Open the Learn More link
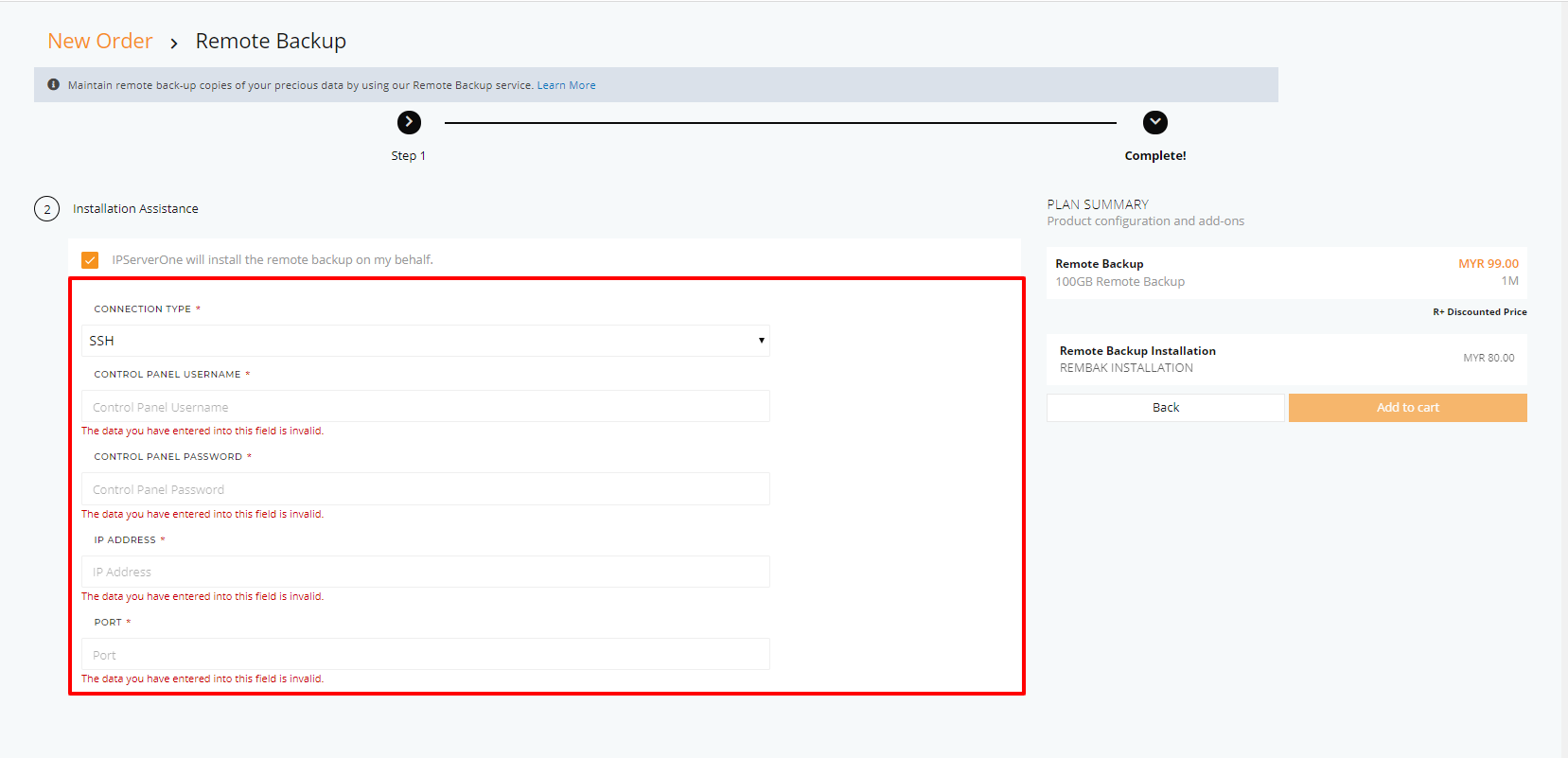This screenshot has width=1568, height=758. point(567,85)
